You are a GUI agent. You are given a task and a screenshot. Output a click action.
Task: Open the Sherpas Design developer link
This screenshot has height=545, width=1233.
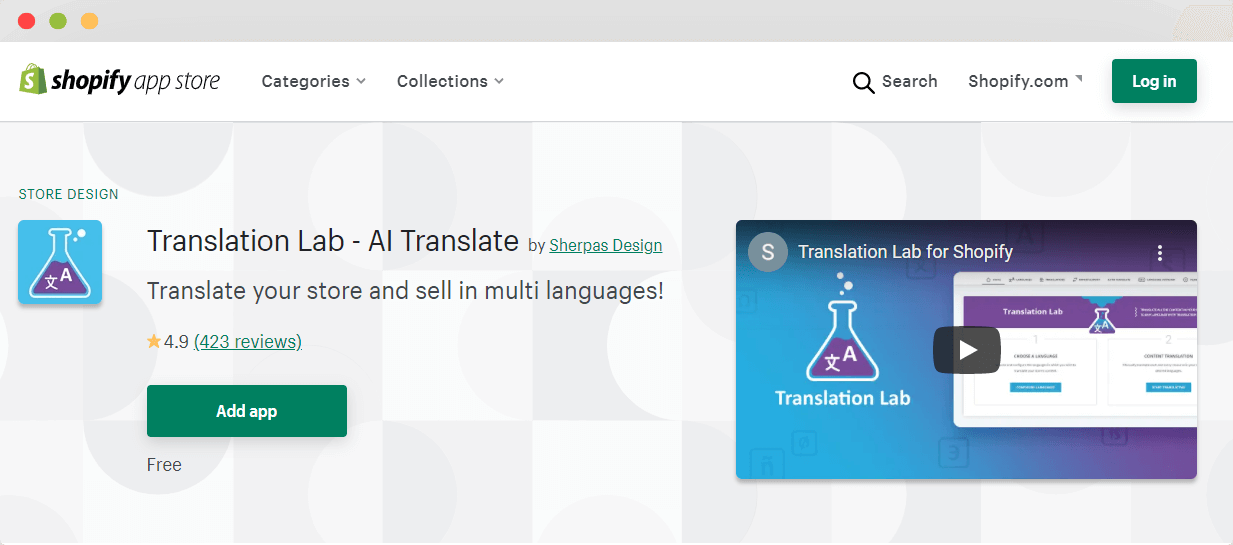pyautogui.click(x=606, y=245)
